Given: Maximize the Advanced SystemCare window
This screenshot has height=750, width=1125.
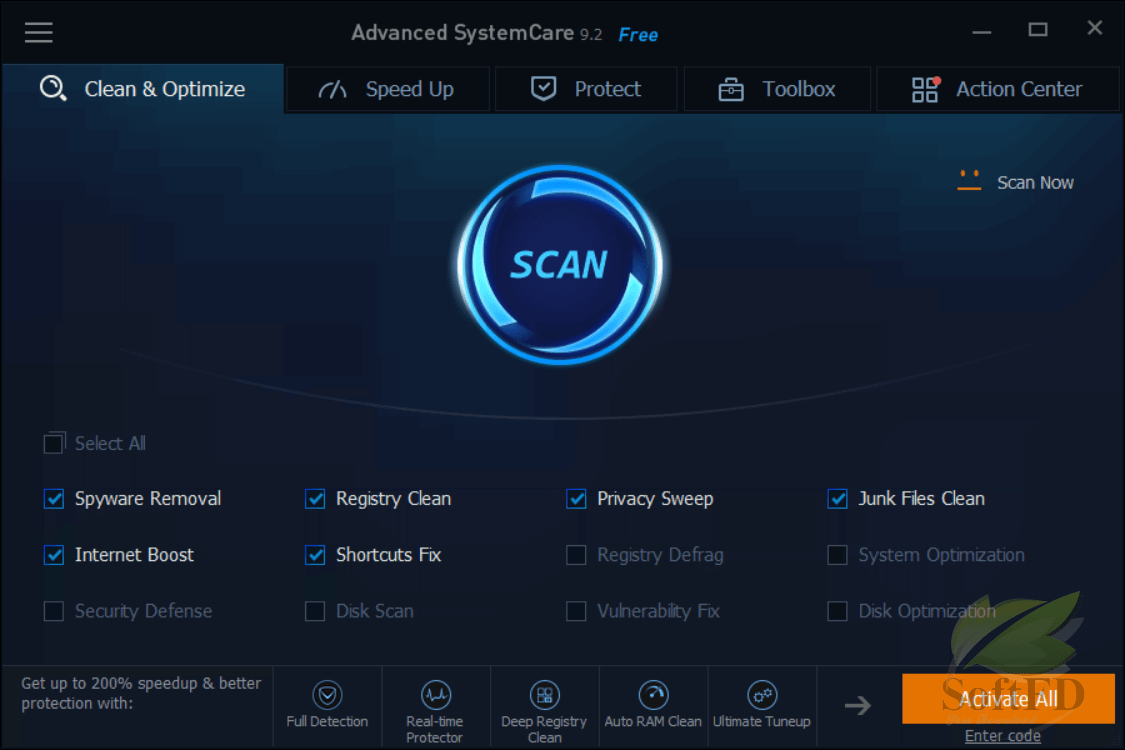Looking at the screenshot, I should tap(1037, 29).
